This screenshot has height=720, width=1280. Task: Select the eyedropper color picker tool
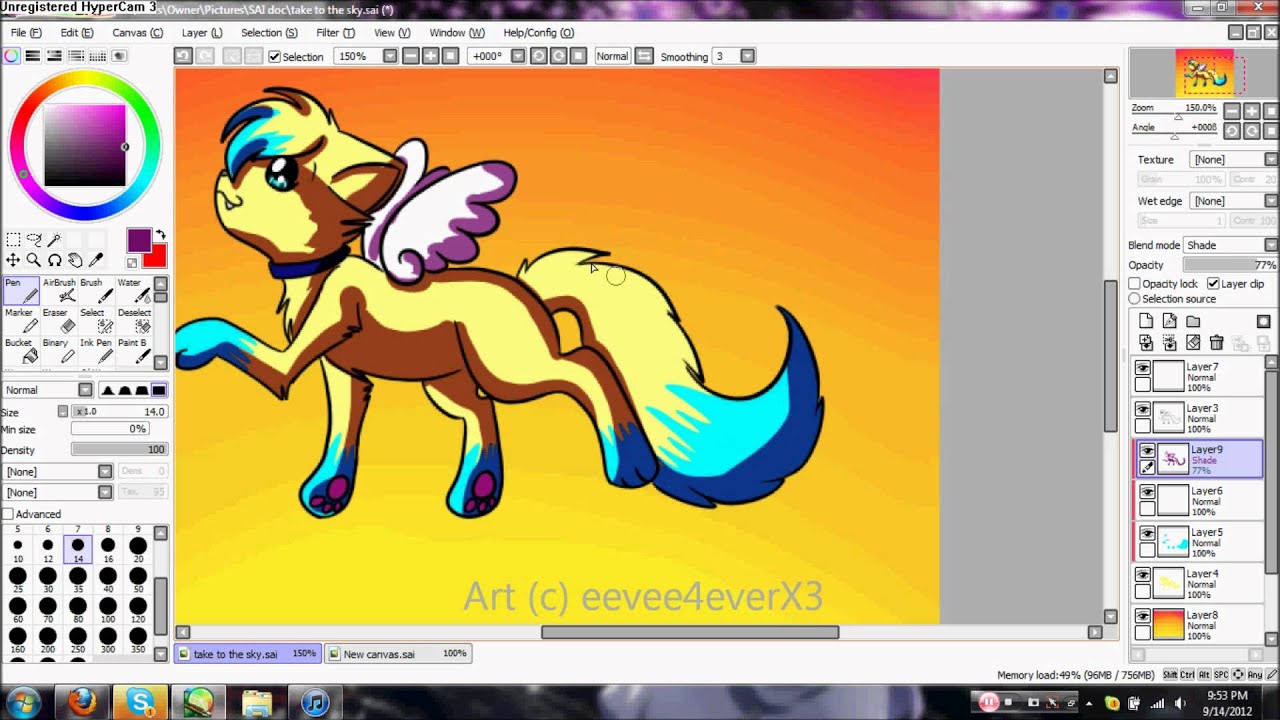coord(96,260)
